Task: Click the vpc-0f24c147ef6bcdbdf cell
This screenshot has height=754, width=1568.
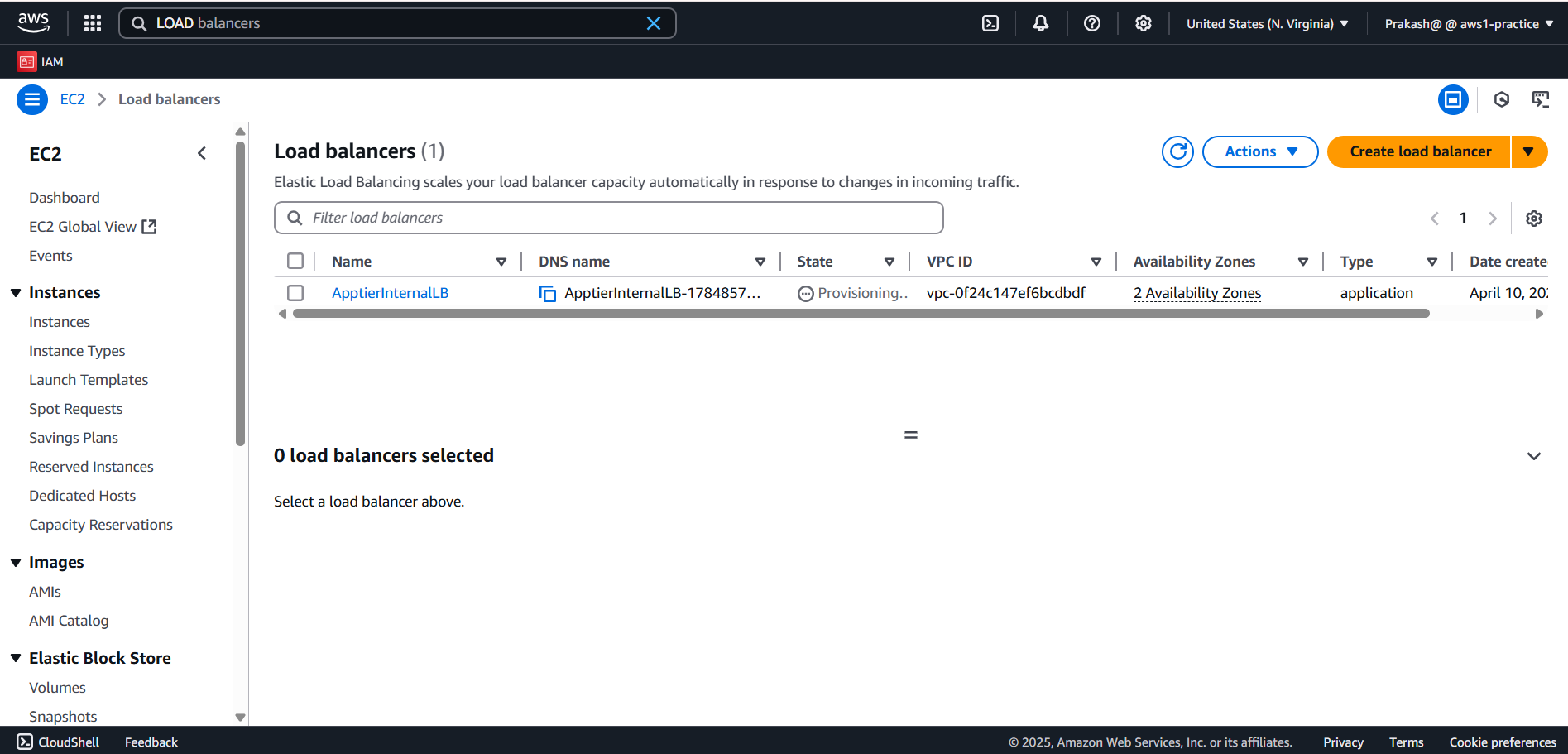Action: pyautogui.click(x=1006, y=293)
